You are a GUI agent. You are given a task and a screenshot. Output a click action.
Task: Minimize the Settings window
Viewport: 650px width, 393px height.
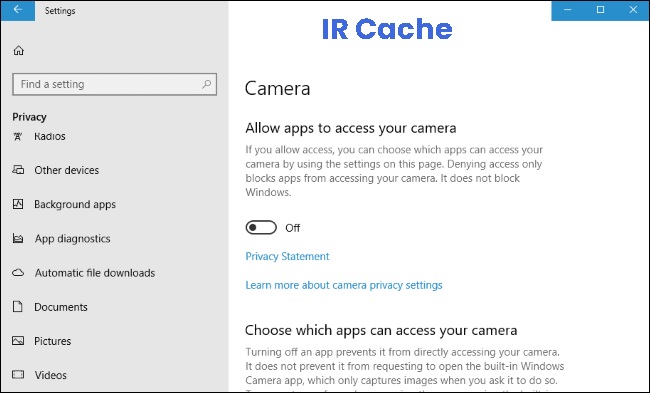click(568, 10)
